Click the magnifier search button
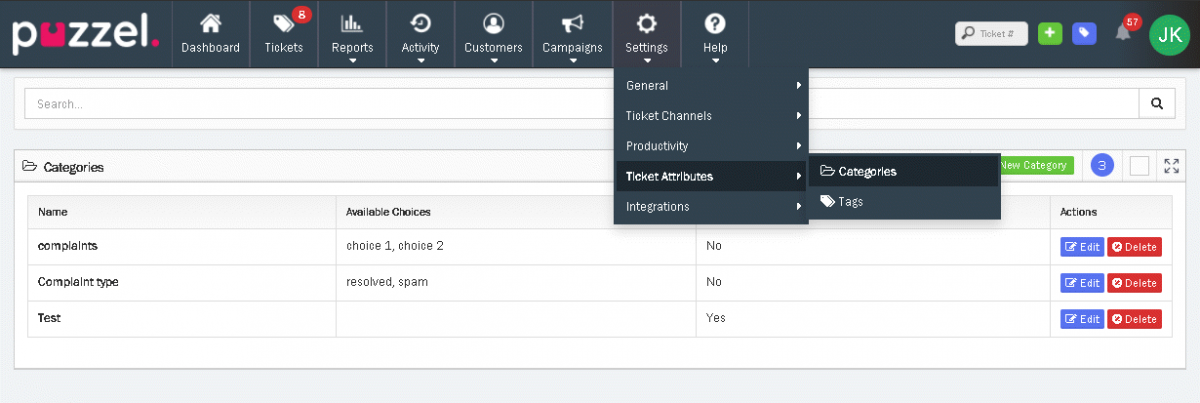1200x403 pixels. (1156, 103)
